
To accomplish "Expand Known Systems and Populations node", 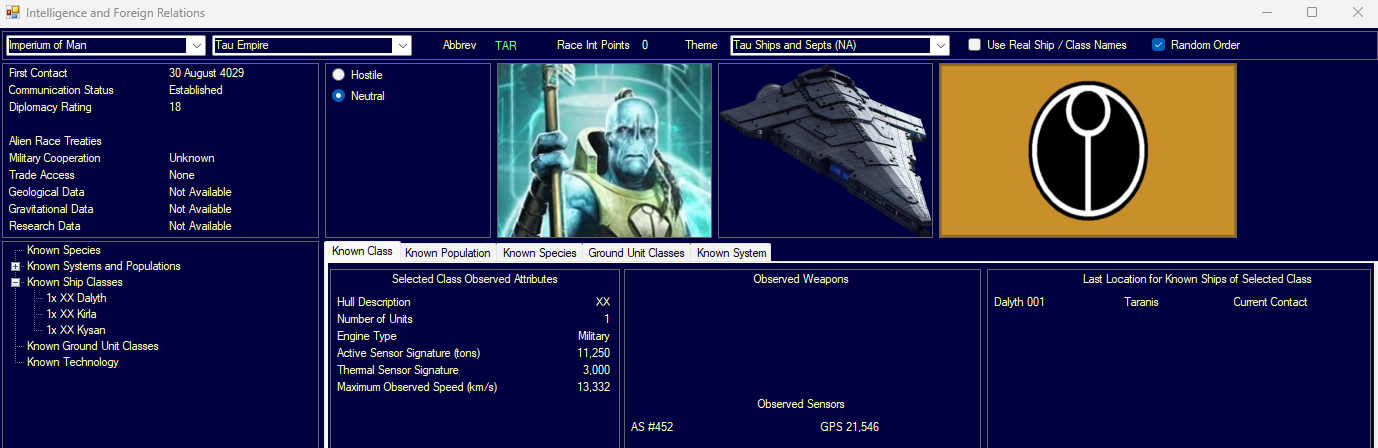I will pyautogui.click(x=15, y=266).
